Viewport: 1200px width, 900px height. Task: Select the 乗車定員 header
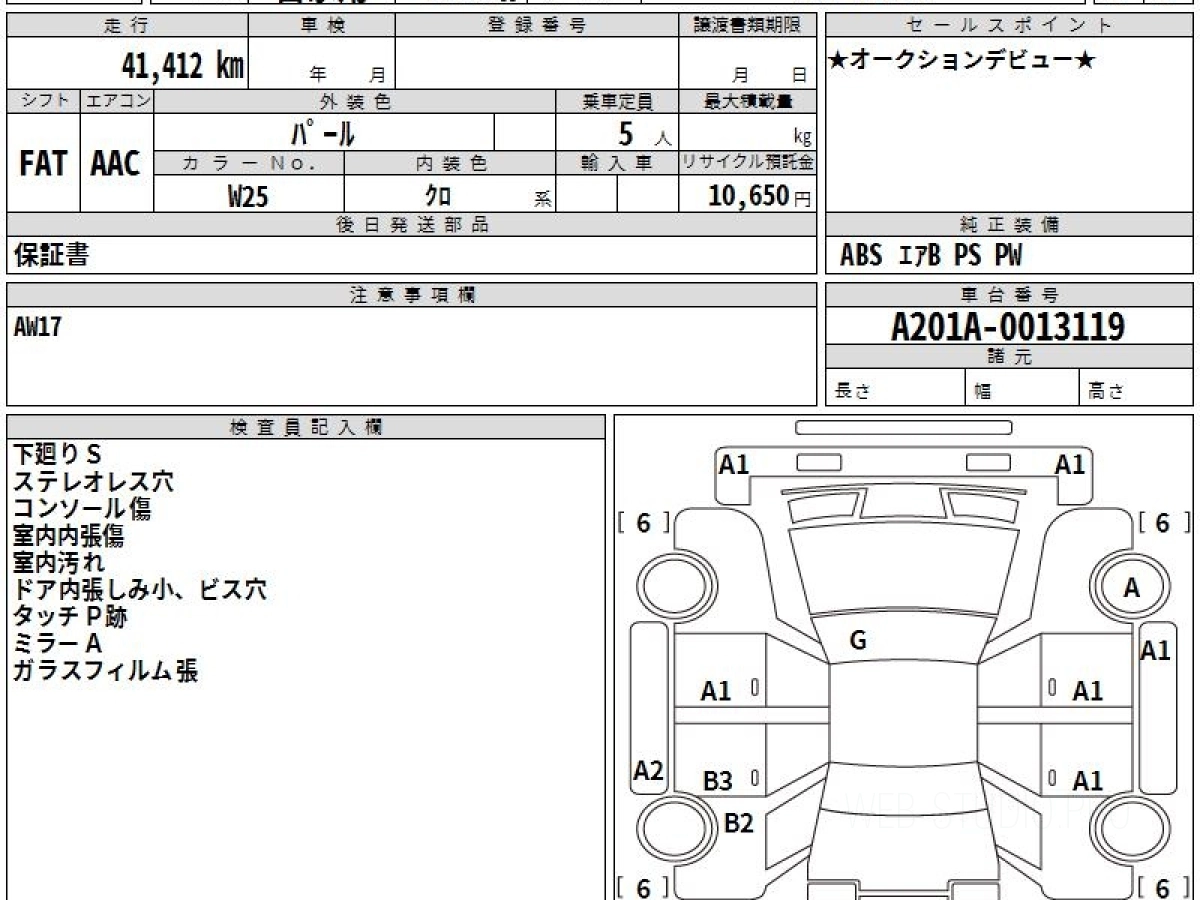[617, 101]
